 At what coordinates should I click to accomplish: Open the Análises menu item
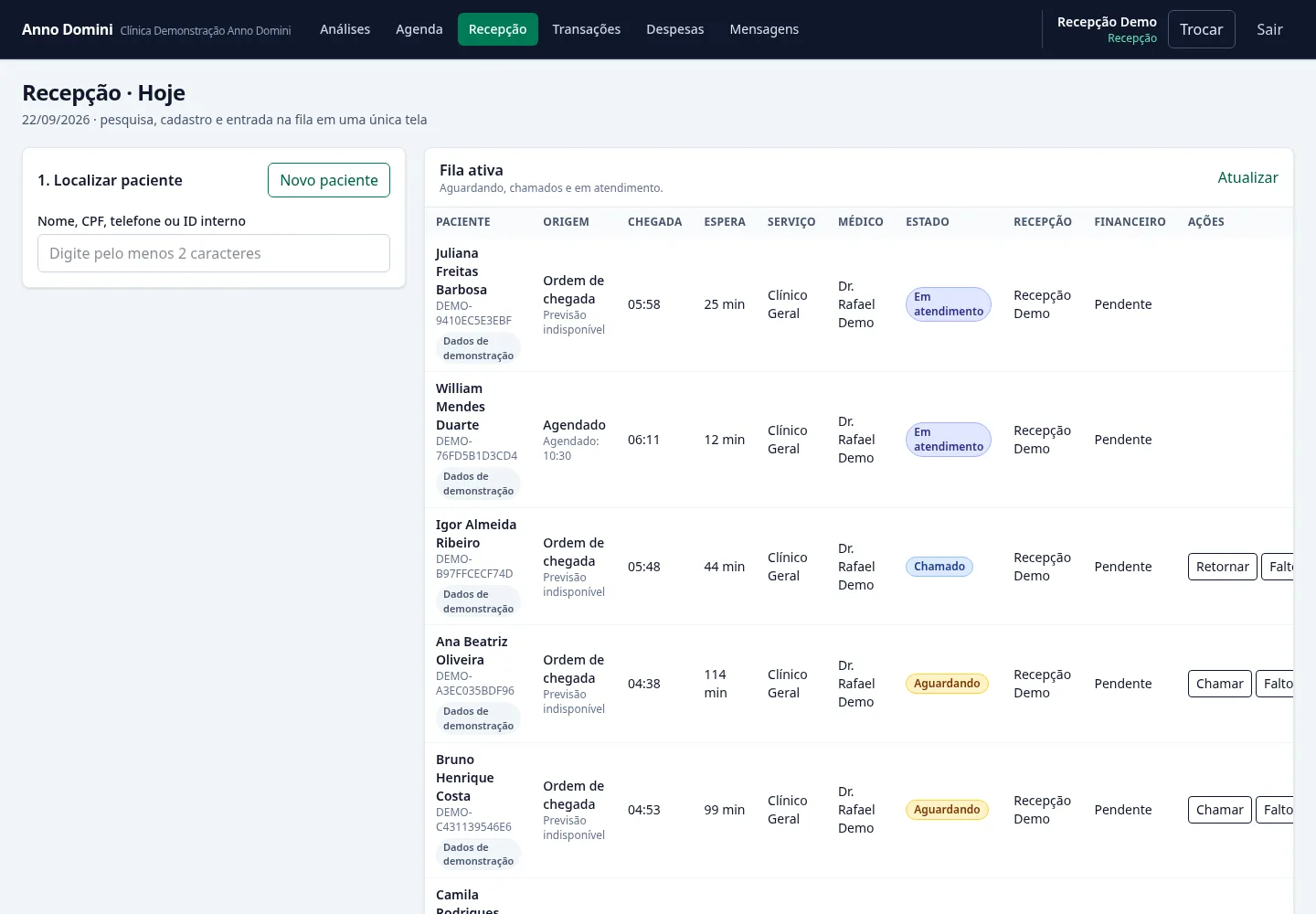(345, 29)
